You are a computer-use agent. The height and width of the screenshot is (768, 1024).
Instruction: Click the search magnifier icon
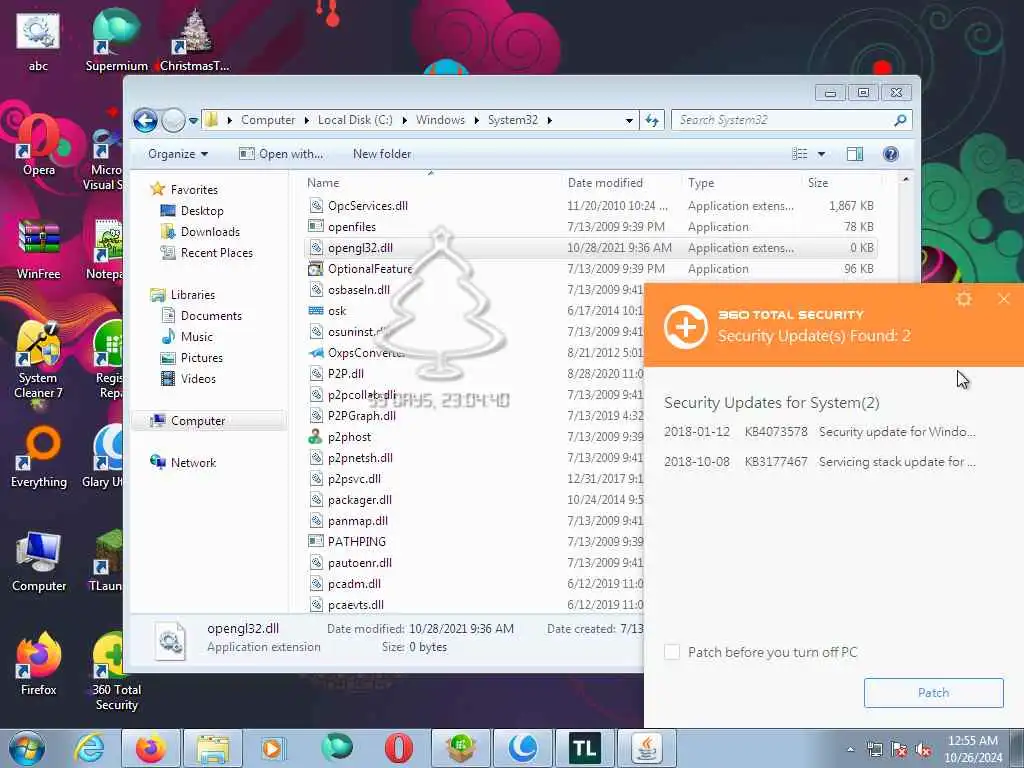pos(901,120)
